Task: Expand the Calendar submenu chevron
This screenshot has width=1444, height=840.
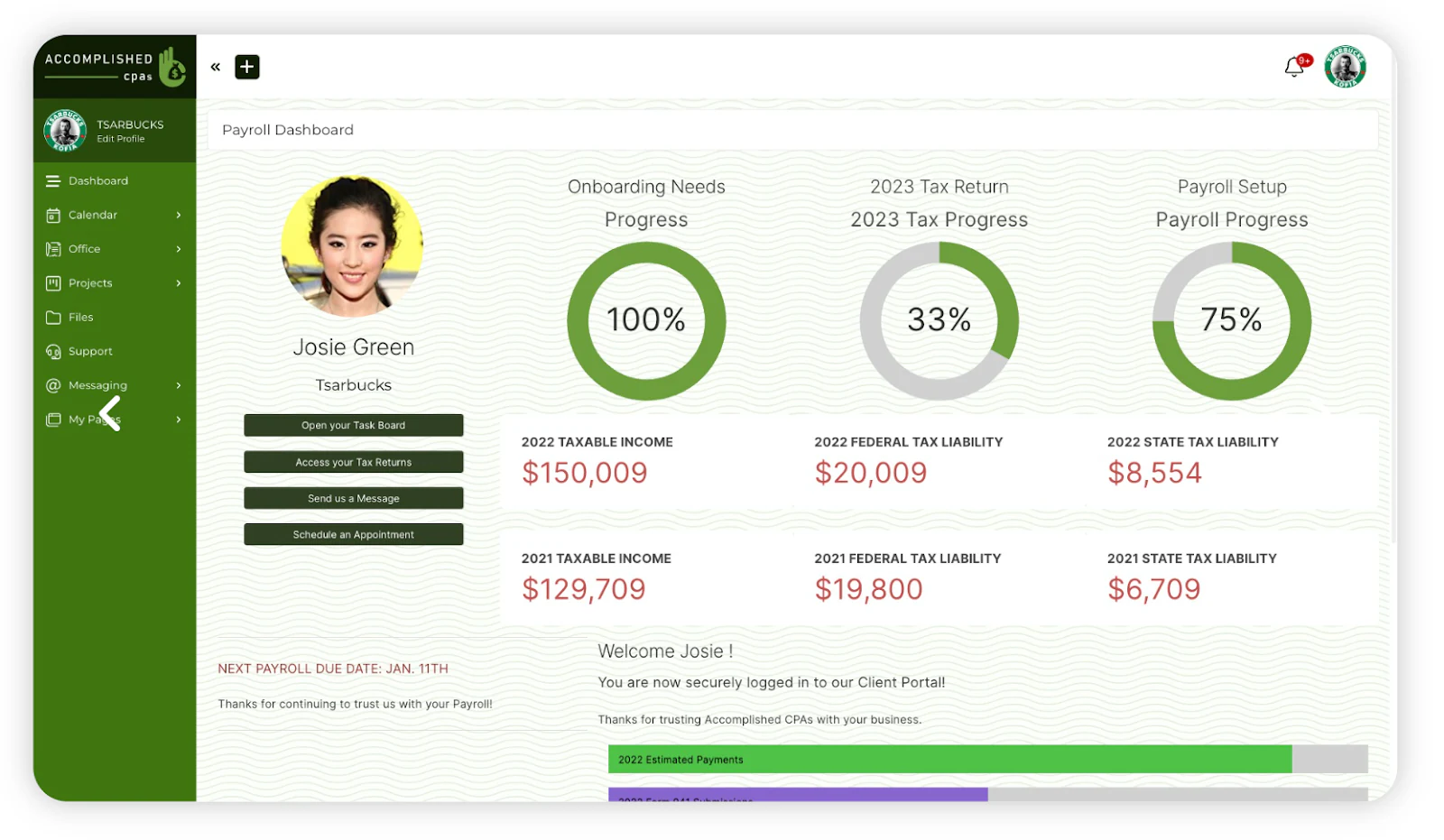Action: (179, 215)
